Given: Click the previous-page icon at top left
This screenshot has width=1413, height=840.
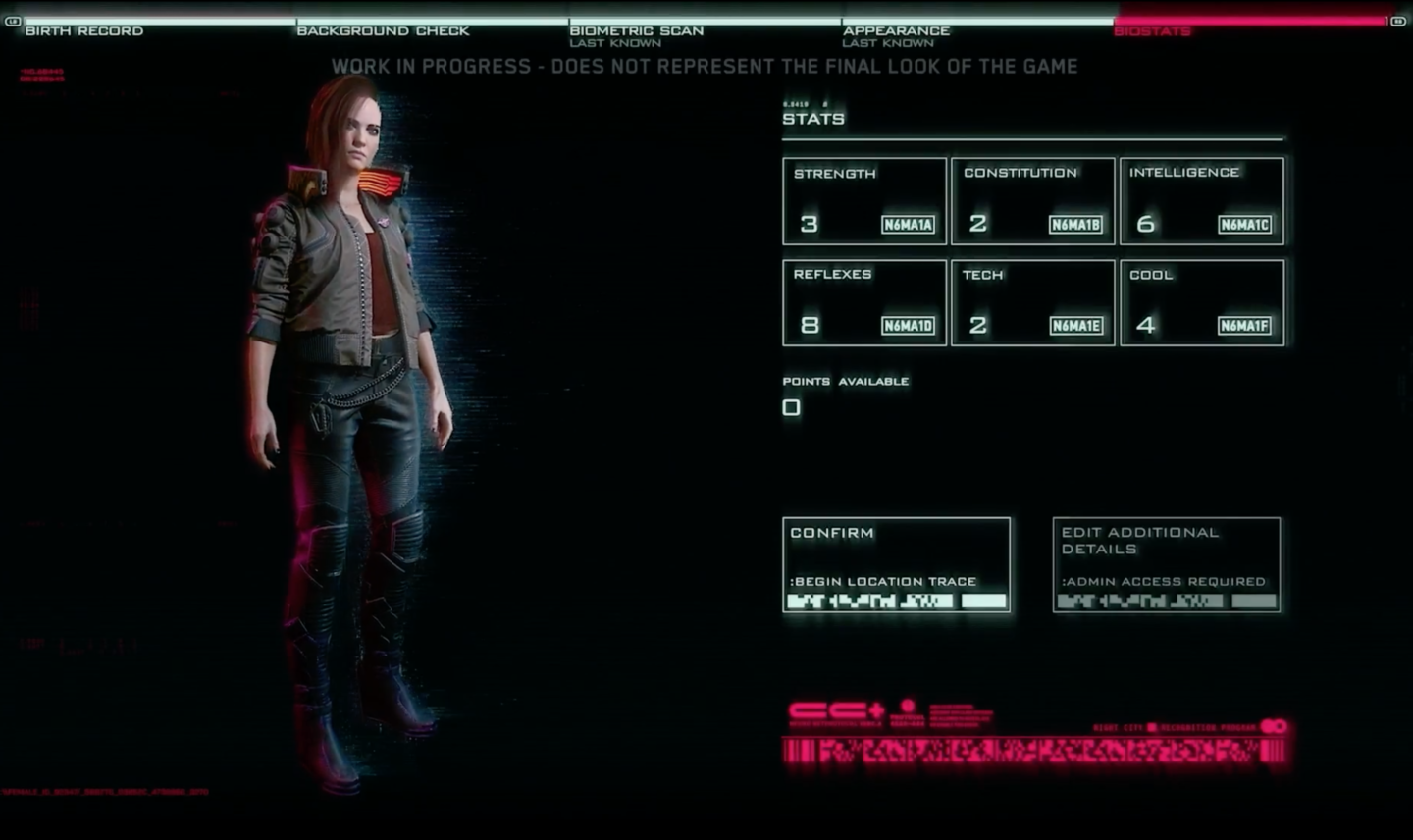Looking at the screenshot, I should click(13, 21).
